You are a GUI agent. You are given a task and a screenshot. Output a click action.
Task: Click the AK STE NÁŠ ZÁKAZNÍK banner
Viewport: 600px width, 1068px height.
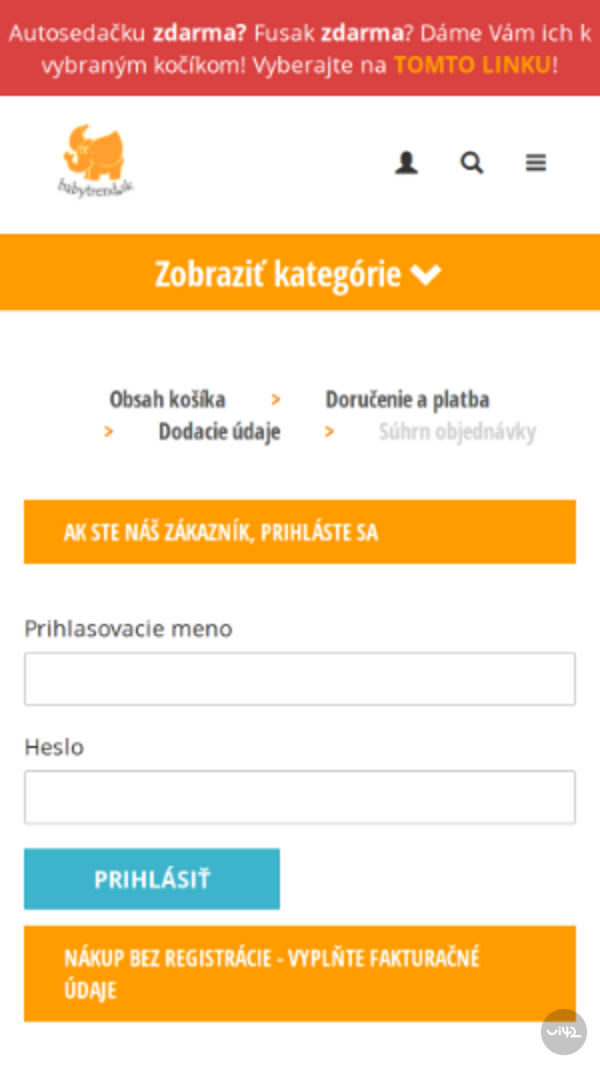300,532
